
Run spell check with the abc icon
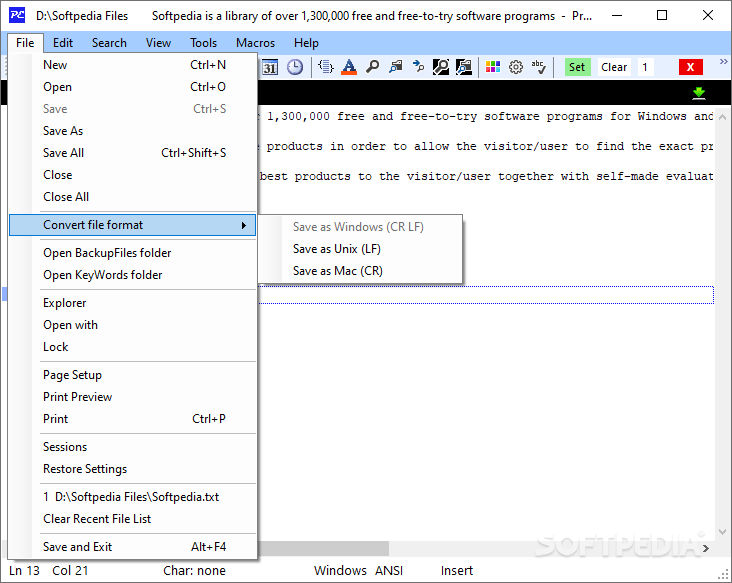pyautogui.click(x=539, y=67)
